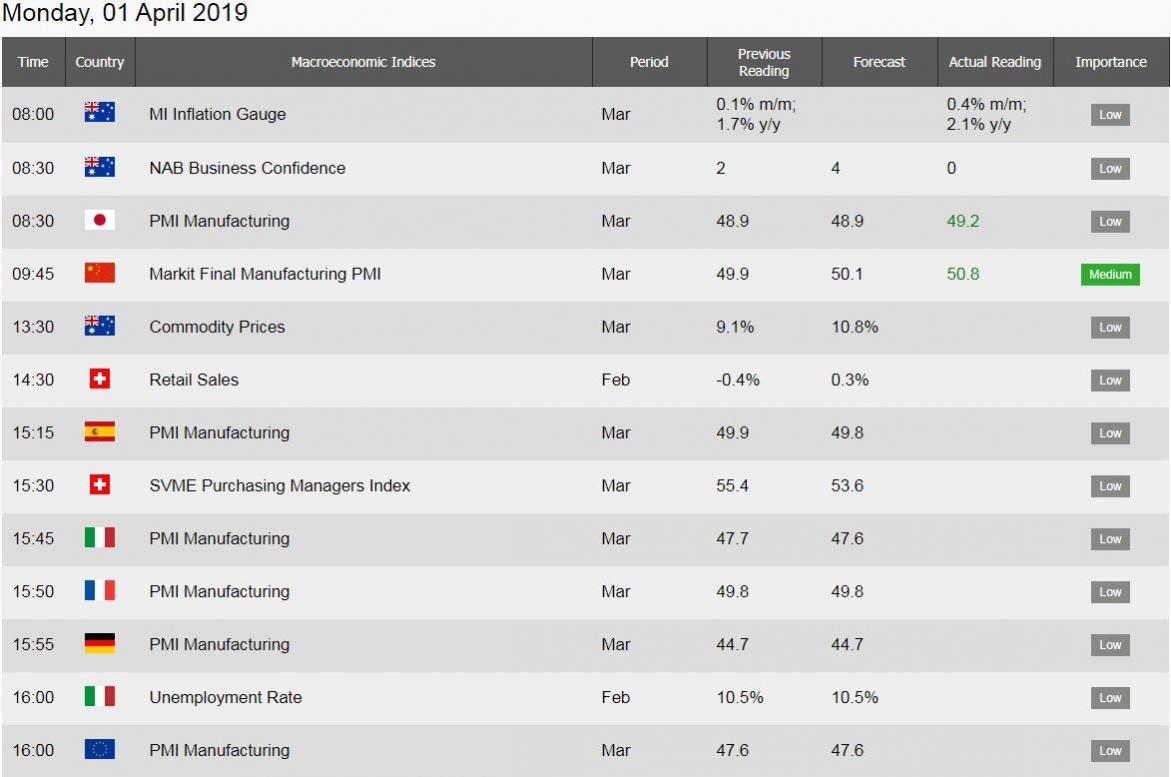Click the Italy flag in the 15:45 row
Viewport: 1171px width, 777px height.
click(x=99, y=537)
